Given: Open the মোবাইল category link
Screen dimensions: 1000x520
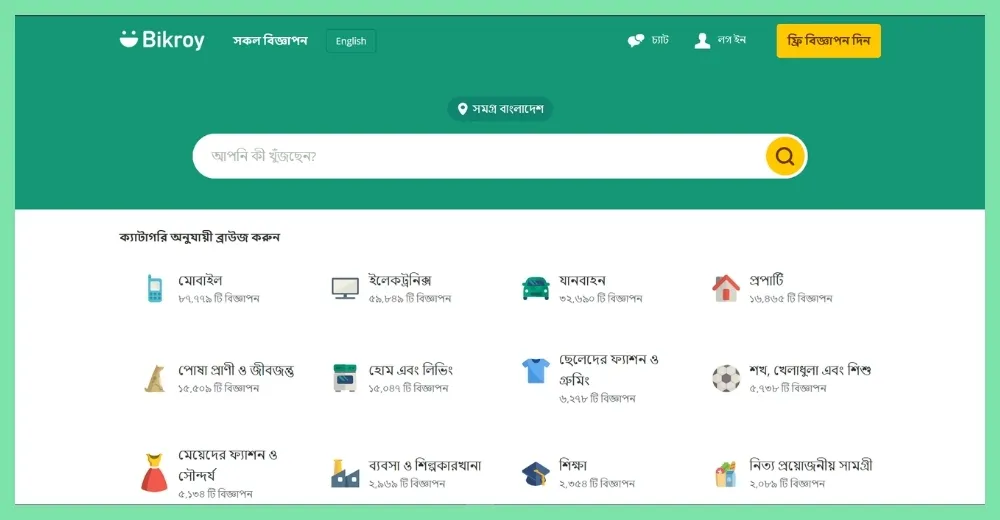Looking at the screenshot, I should (200, 280).
